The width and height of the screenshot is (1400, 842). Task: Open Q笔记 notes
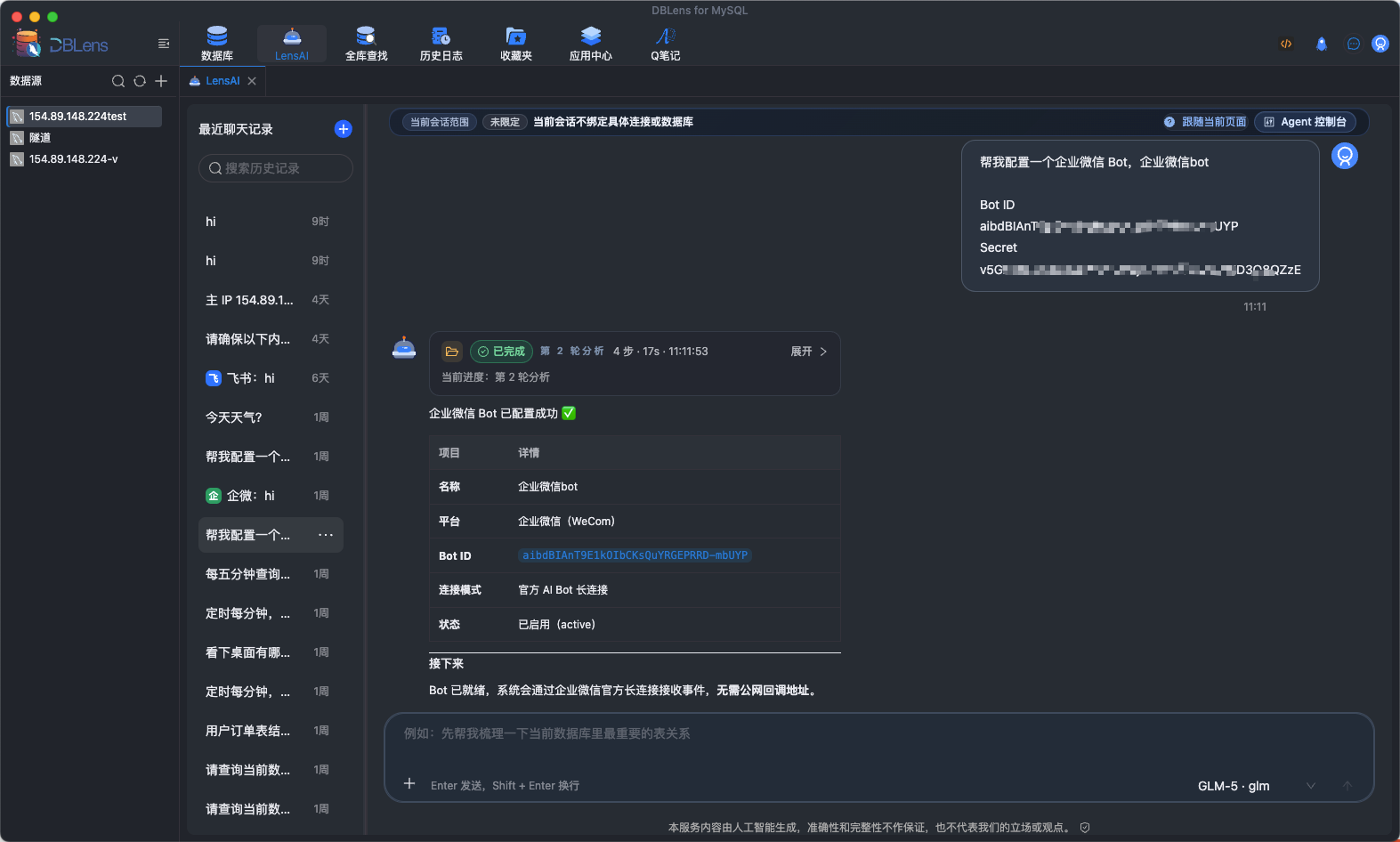click(666, 44)
